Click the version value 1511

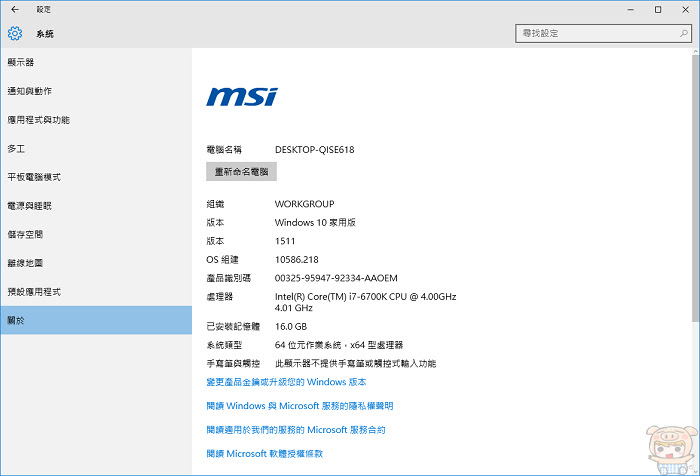coord(285,241)
